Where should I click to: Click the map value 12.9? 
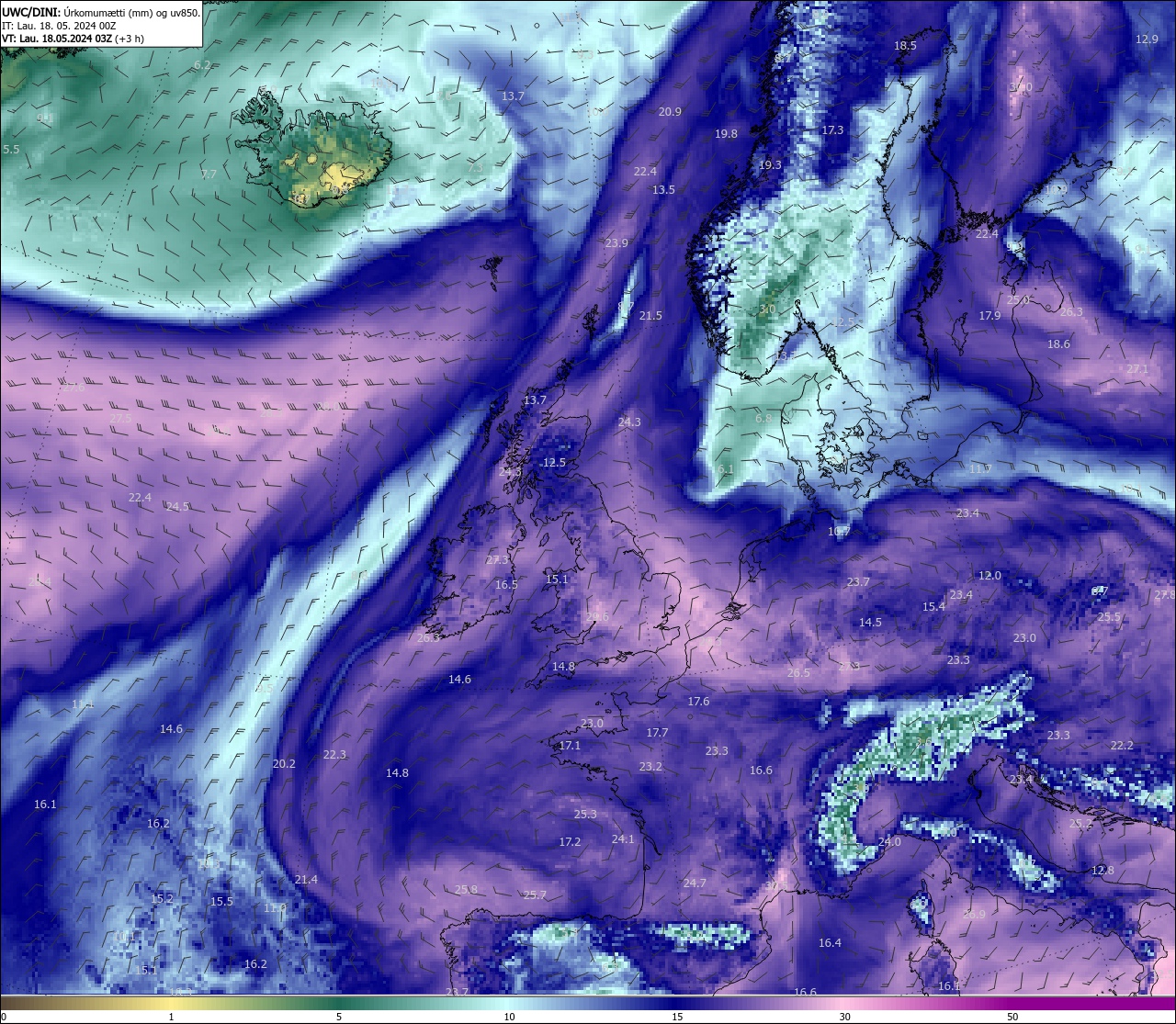click(x=1147, y=39)
